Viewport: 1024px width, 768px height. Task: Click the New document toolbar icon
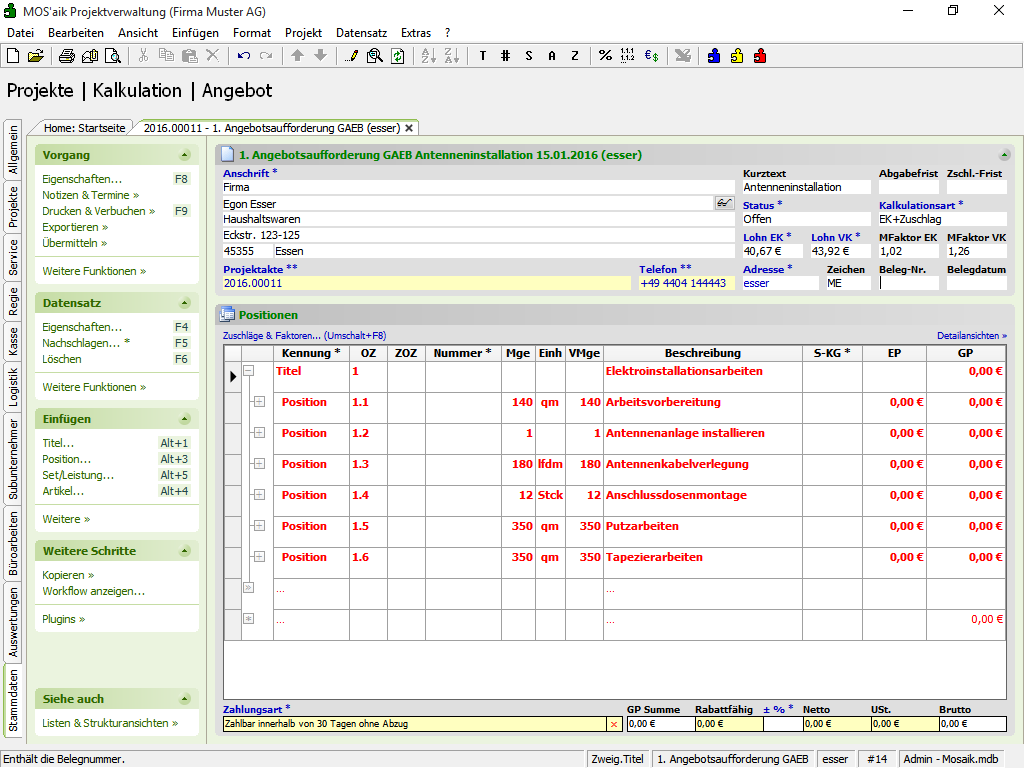pos(14,56)
